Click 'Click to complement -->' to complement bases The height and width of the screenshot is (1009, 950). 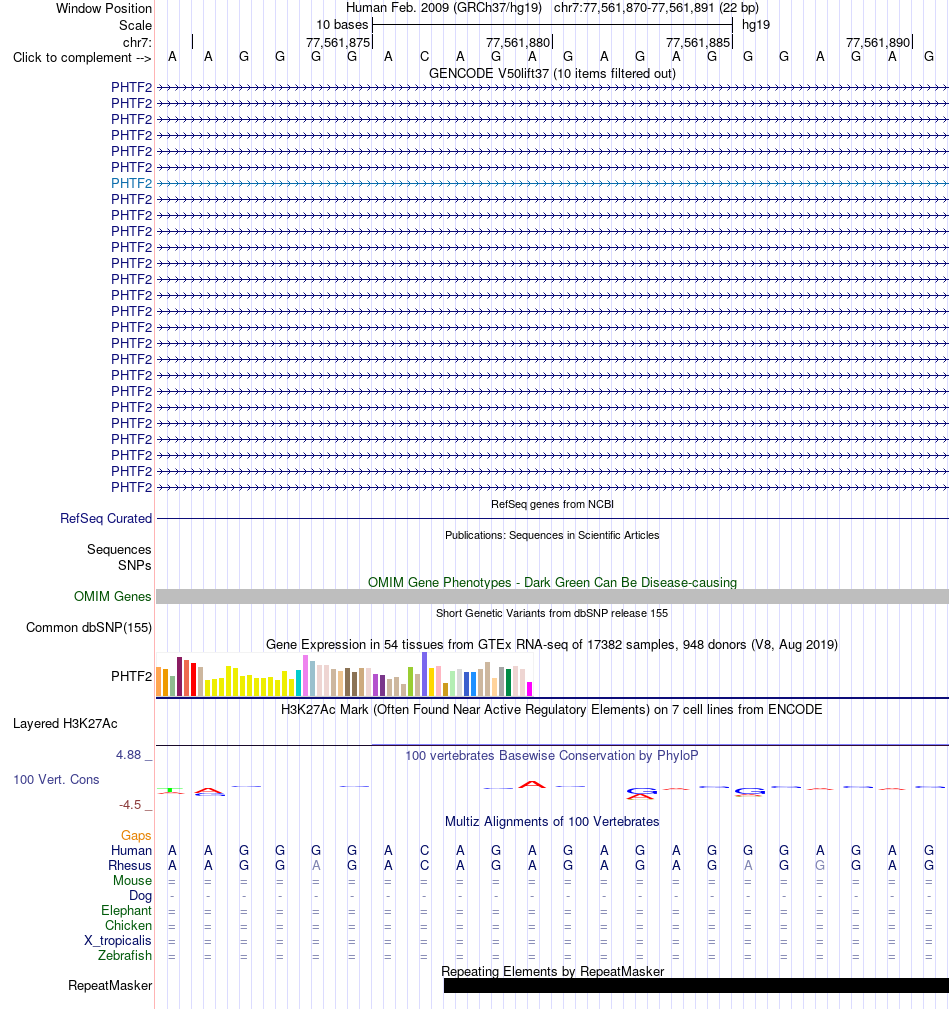pos(82,58)
